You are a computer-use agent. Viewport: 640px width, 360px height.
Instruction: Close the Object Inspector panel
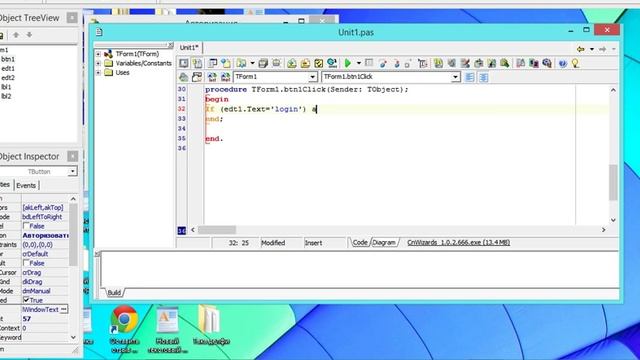pos(72,156)
